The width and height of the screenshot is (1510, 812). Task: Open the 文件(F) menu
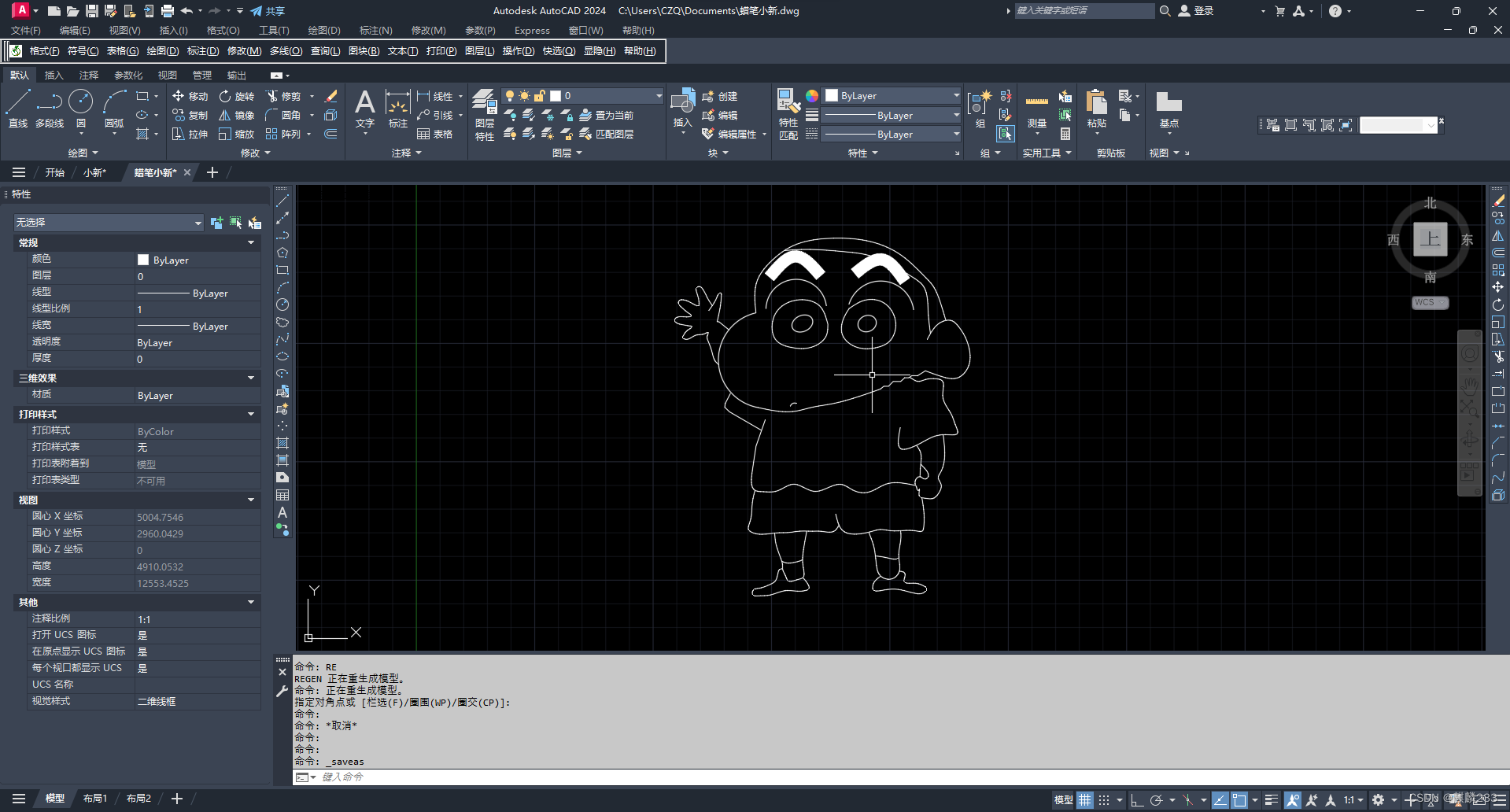tap(26, 31)
